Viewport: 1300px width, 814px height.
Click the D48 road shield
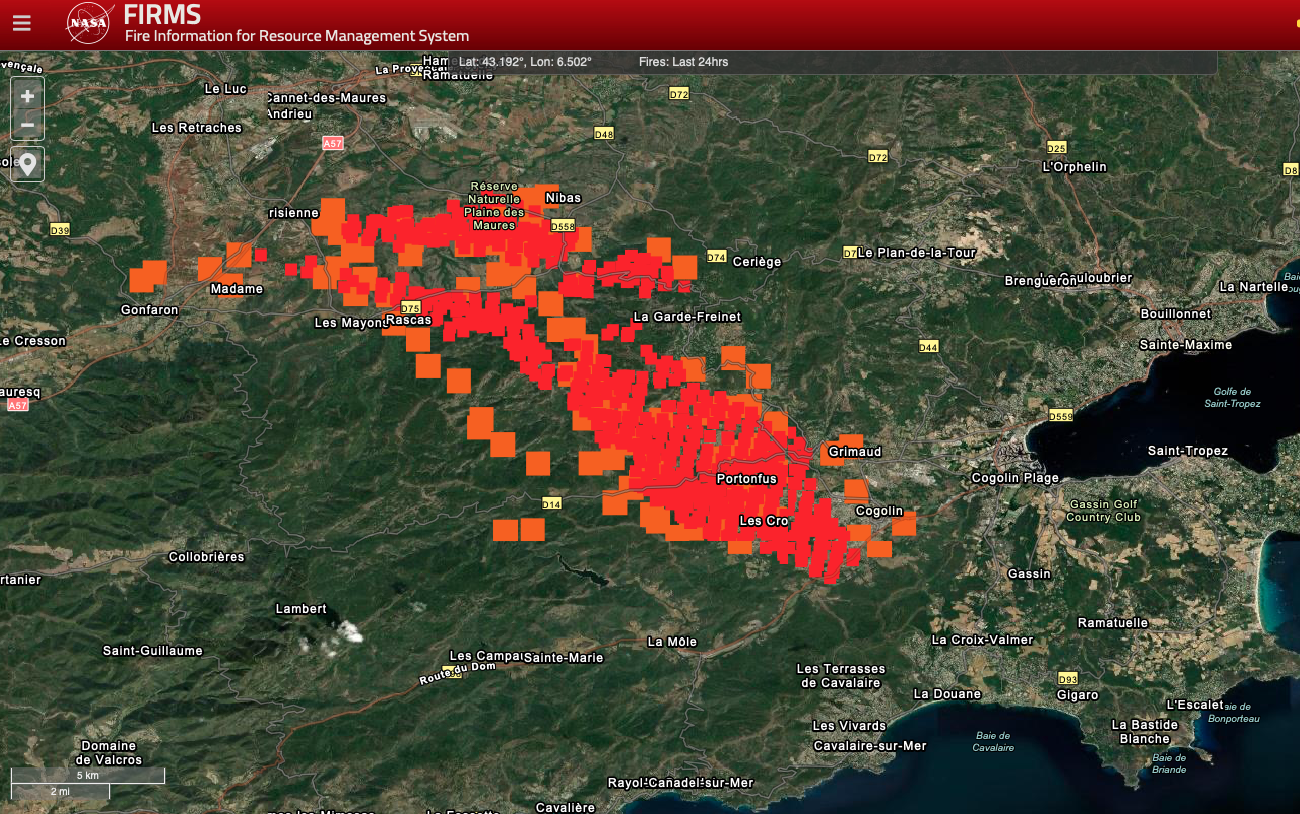click(x=603, y=134)
